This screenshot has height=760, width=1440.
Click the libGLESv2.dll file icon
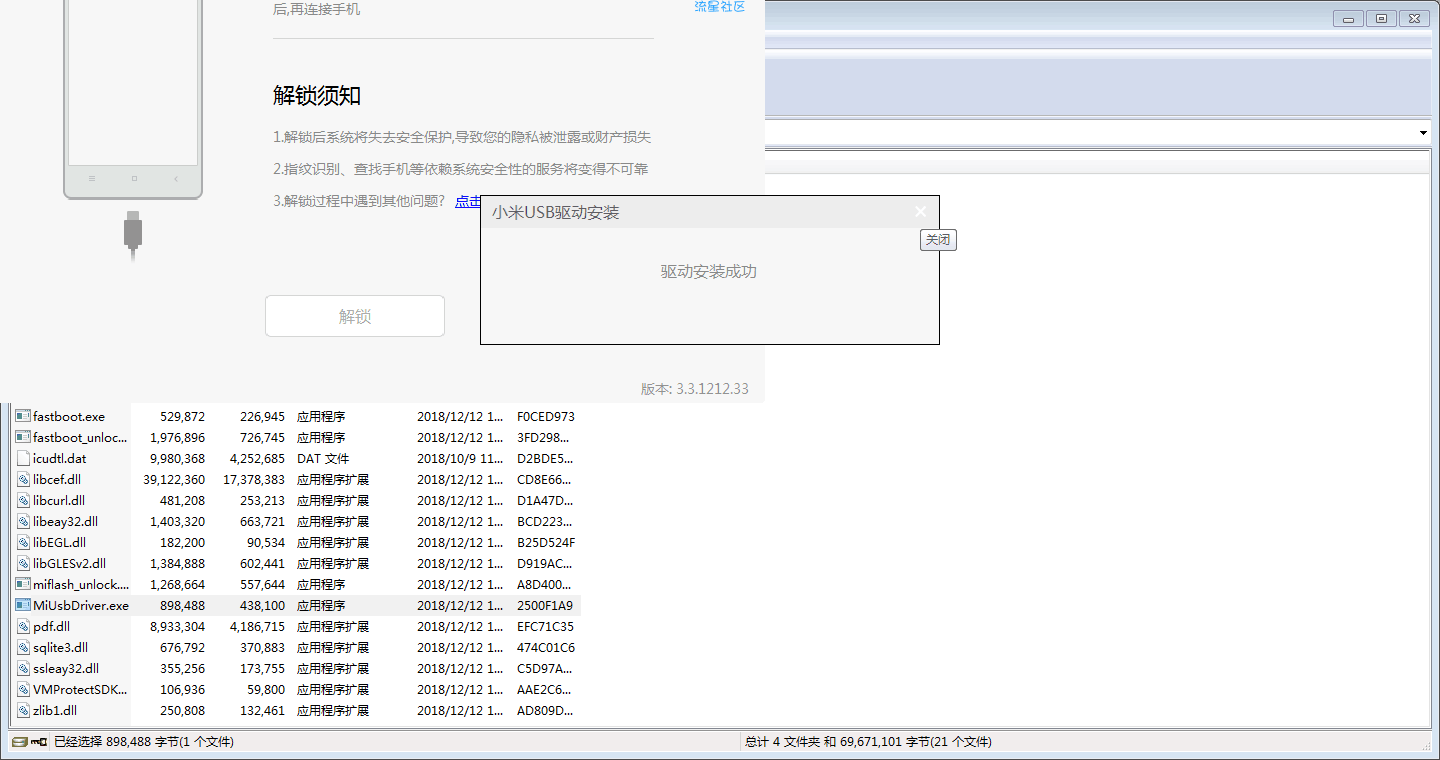[x=23, y=563]
